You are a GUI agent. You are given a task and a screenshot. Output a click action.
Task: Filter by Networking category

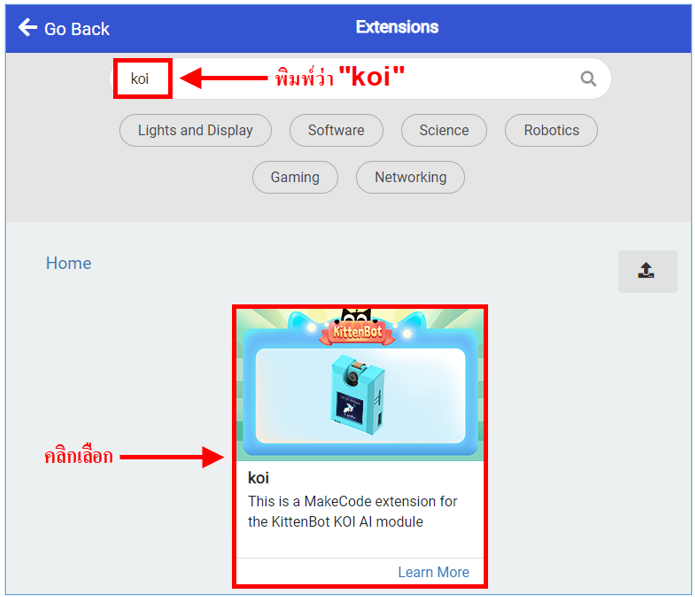click(410, 177)
